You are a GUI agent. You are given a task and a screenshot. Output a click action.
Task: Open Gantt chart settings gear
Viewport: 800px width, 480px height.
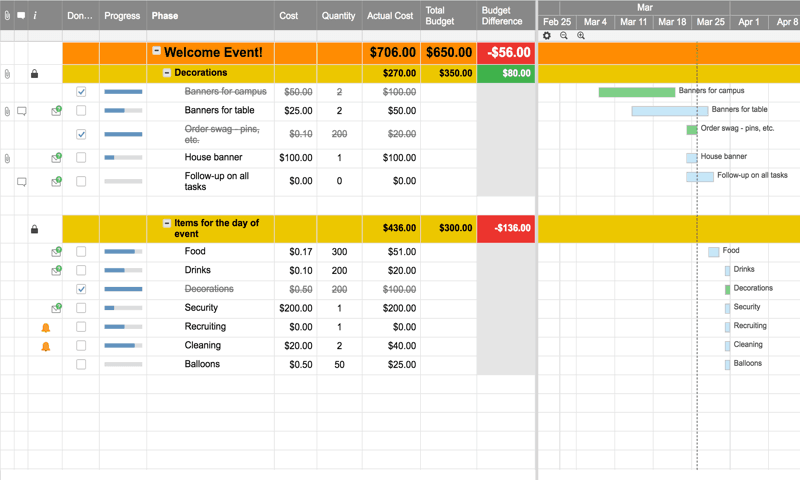[x=547, y=36]
